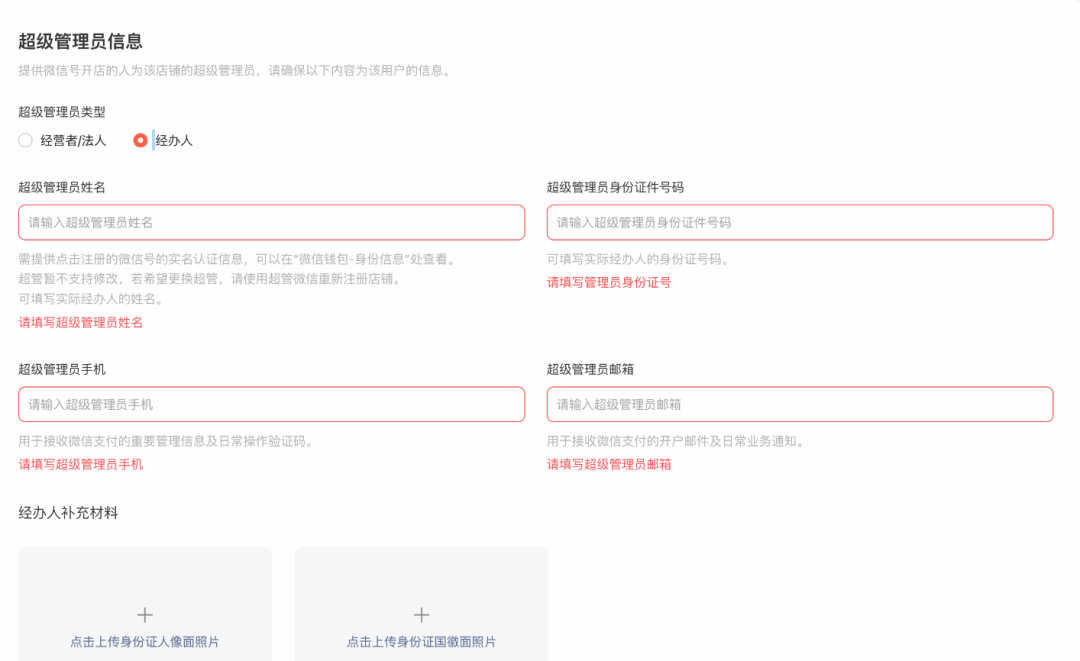The image size is (1080, 661).
Task: Click the plus icon to upload ID emblem photo
Action: point(421,615)
